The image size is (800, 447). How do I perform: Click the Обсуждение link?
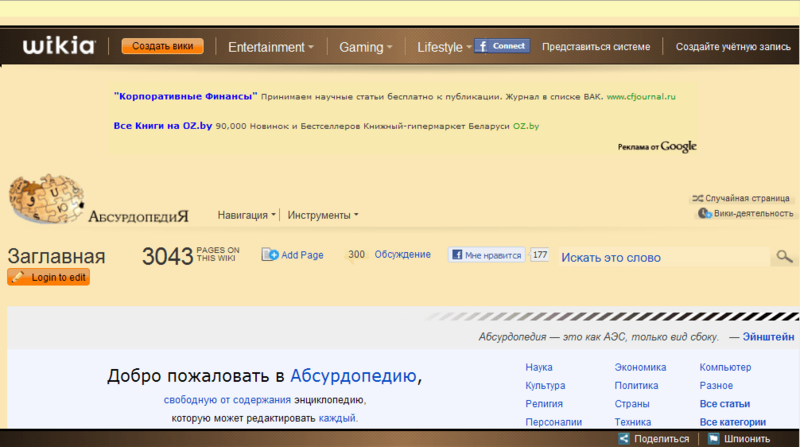tap(403, 254)
